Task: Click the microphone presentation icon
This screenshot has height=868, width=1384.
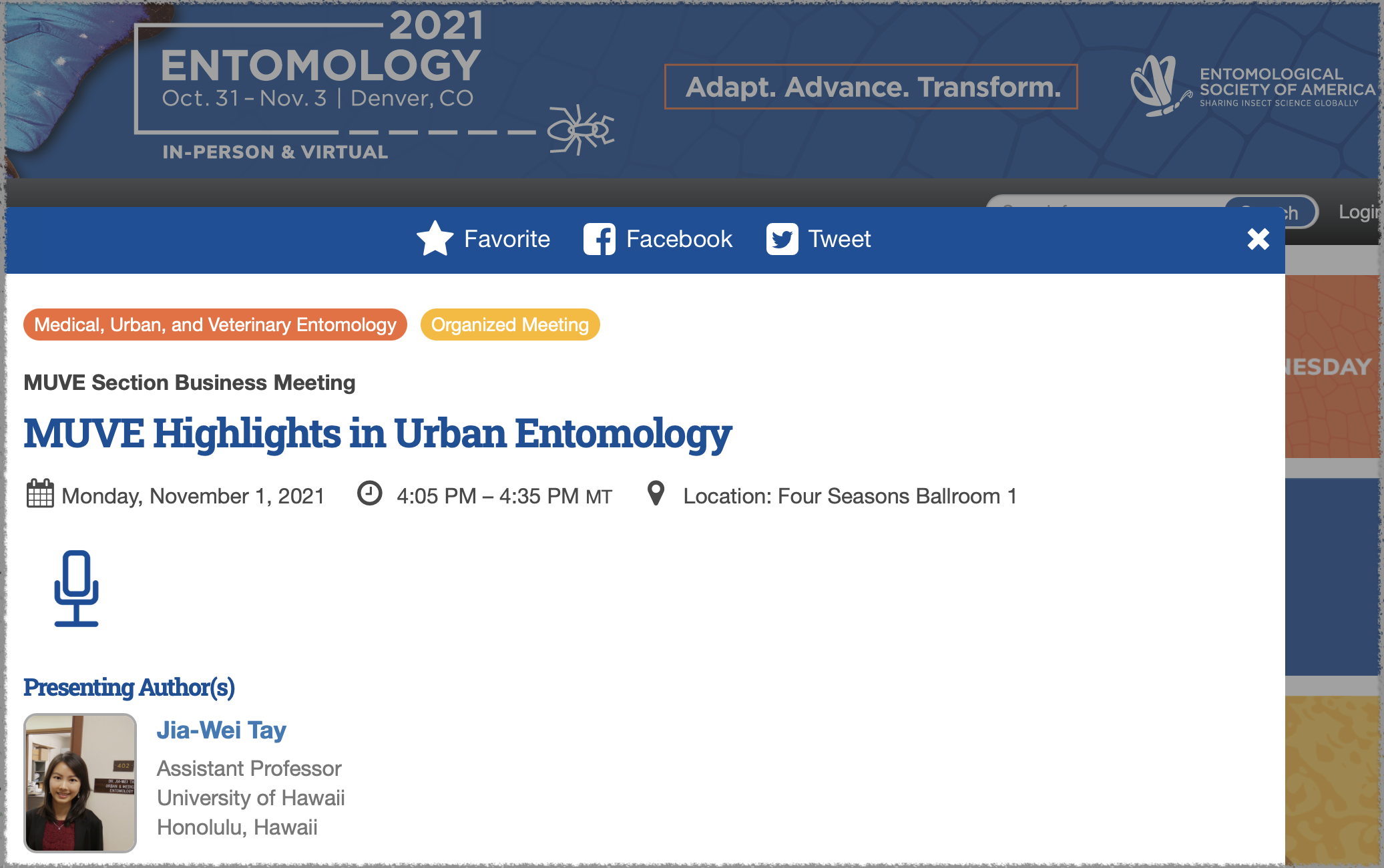Action: coord(76,588)
